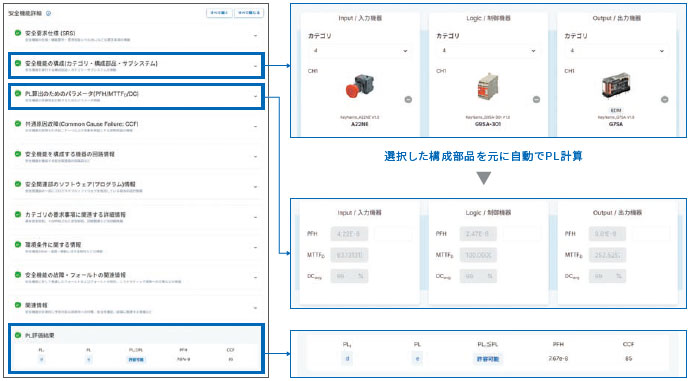The height and width of the screenshot is (381, 690).
Task: Click green status icon of カテゴリの要求事項 row
Action: [18, 214]
